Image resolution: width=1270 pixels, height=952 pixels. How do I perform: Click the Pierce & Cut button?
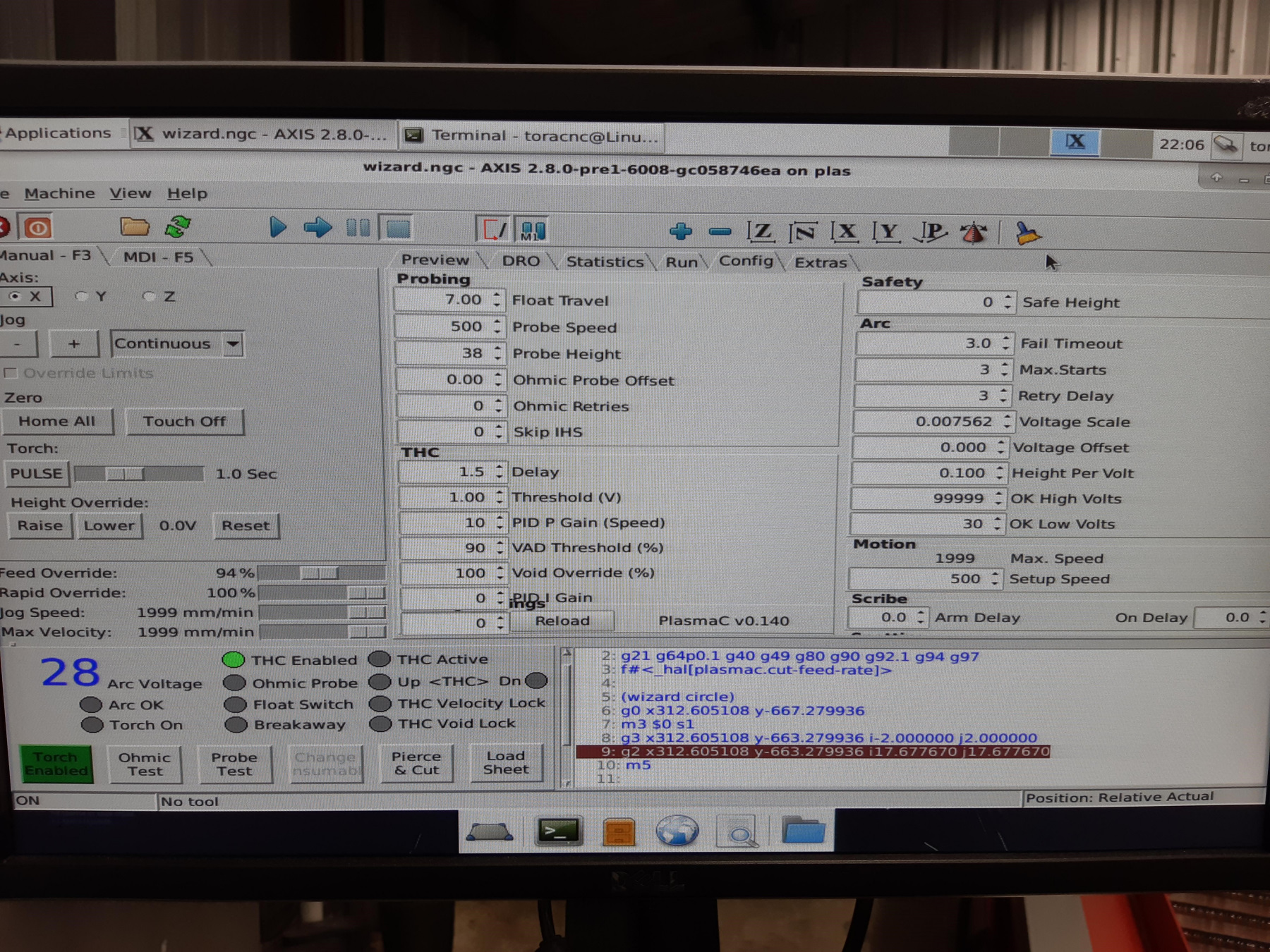click(416, 763)
